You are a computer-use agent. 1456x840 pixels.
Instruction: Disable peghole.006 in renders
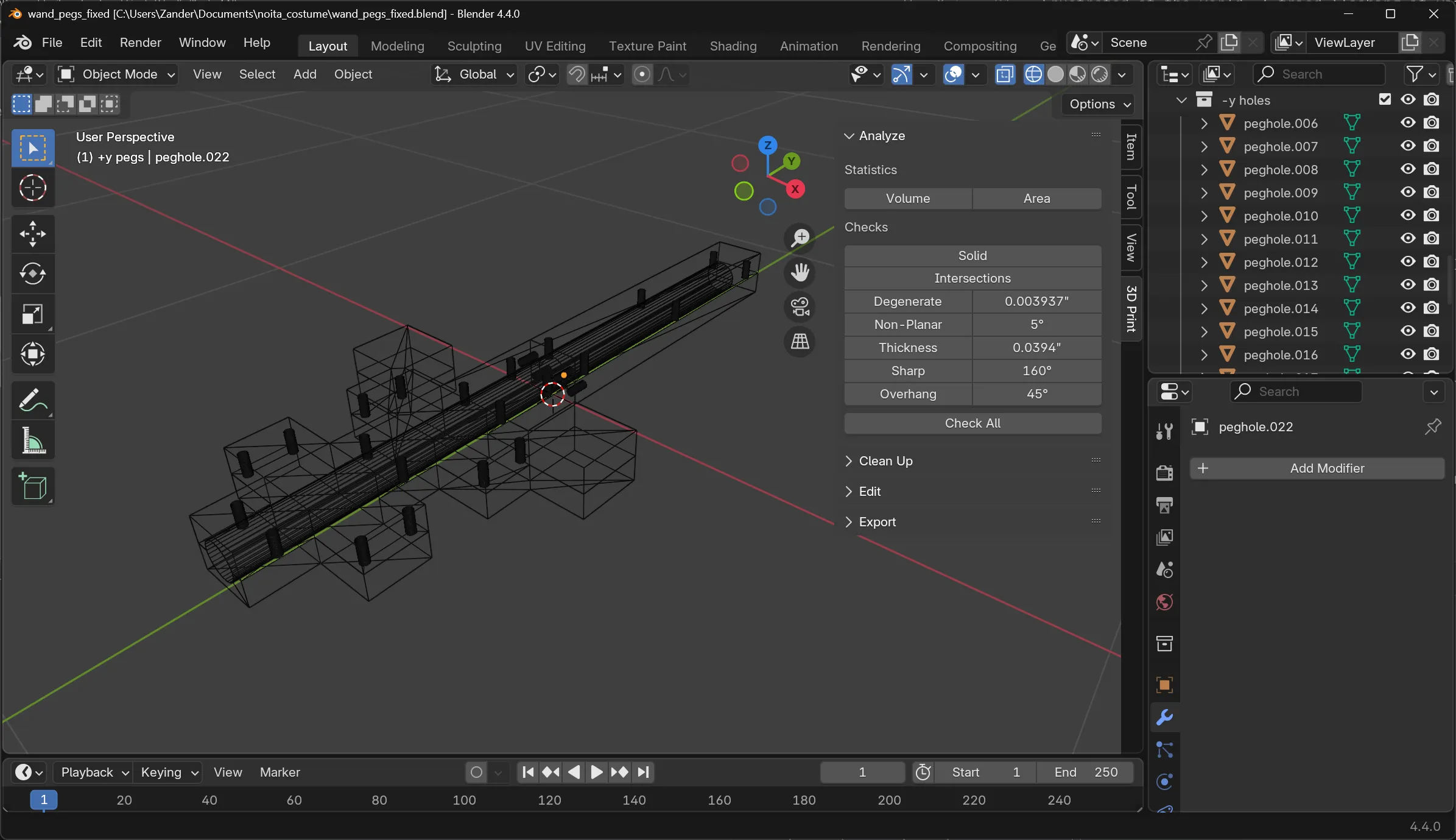click(x=1432, y=122)
